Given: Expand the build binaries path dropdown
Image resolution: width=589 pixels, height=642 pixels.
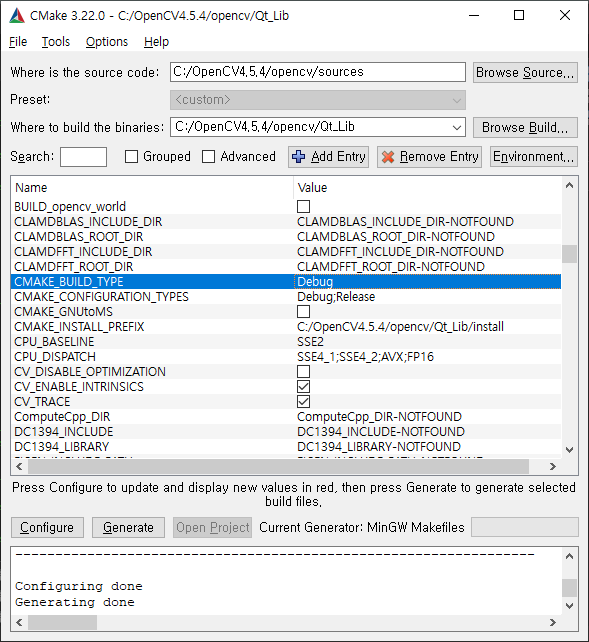Looking at the screenshot, I should click(x=457, y=127).
